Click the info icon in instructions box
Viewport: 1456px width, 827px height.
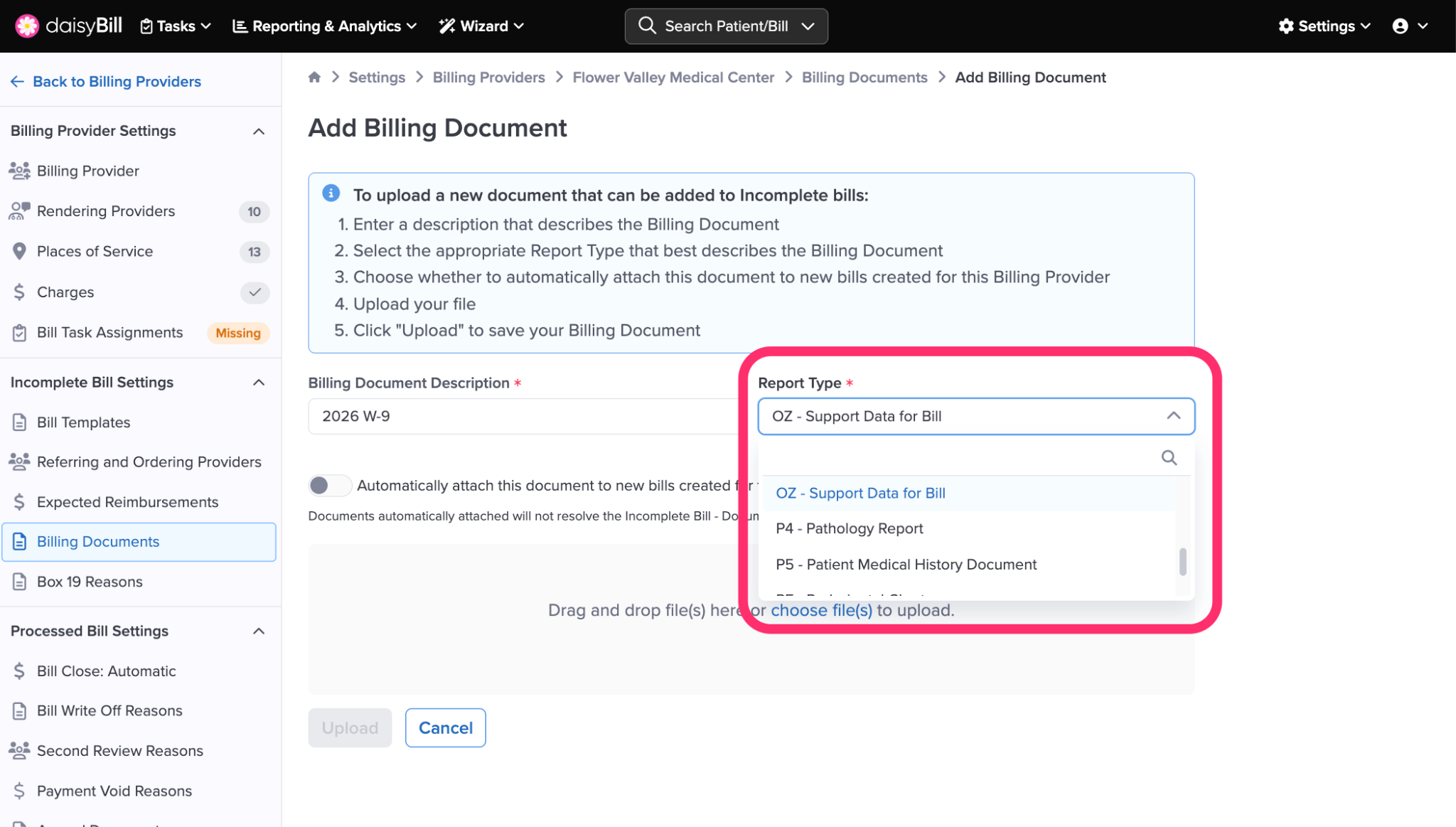pyautogui.click(x=331, y=193)
